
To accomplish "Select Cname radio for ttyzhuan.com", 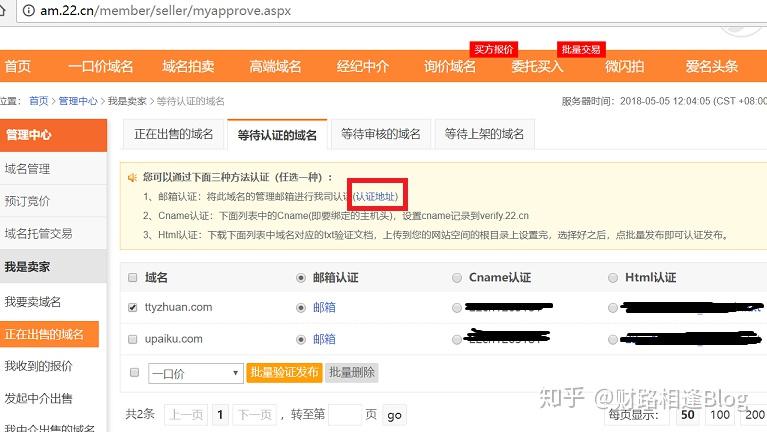I will (457, 308).
